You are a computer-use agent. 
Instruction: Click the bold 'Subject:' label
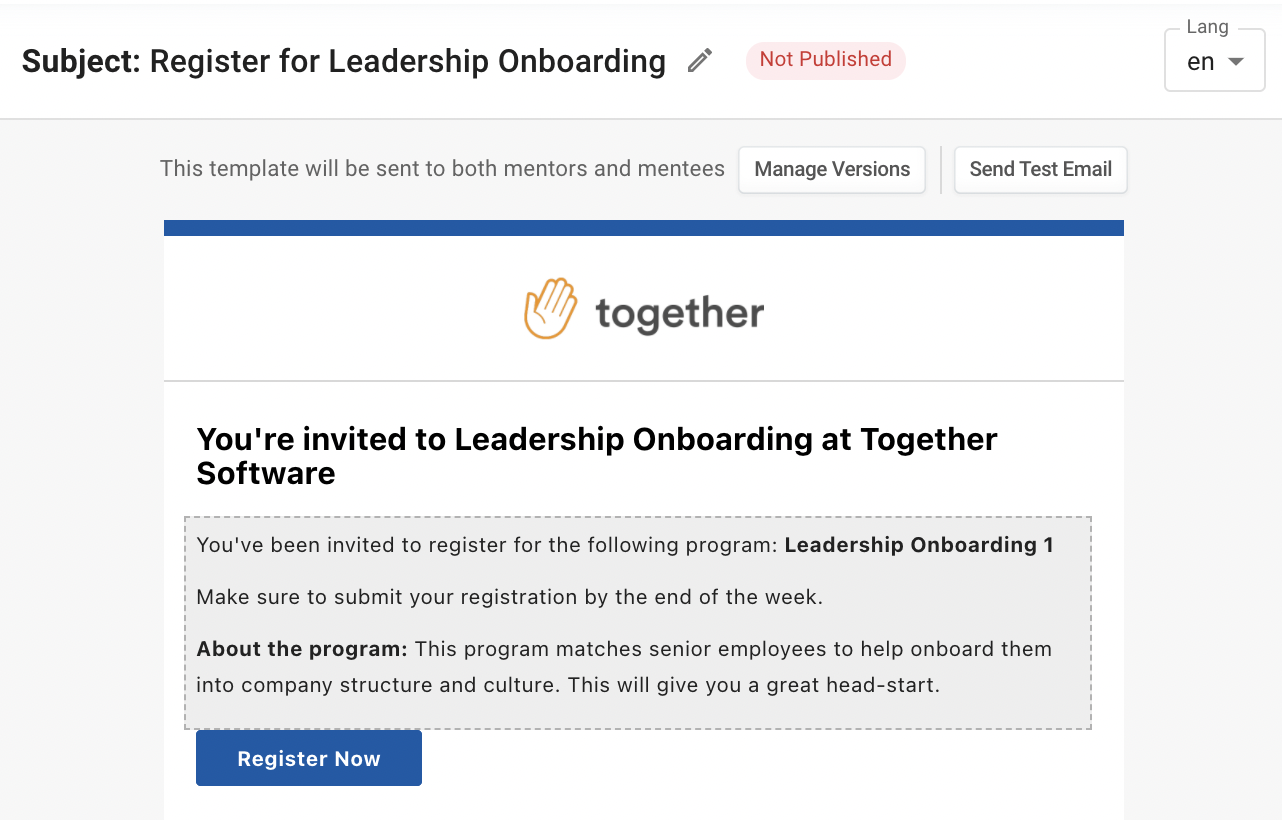pos(82,61)
